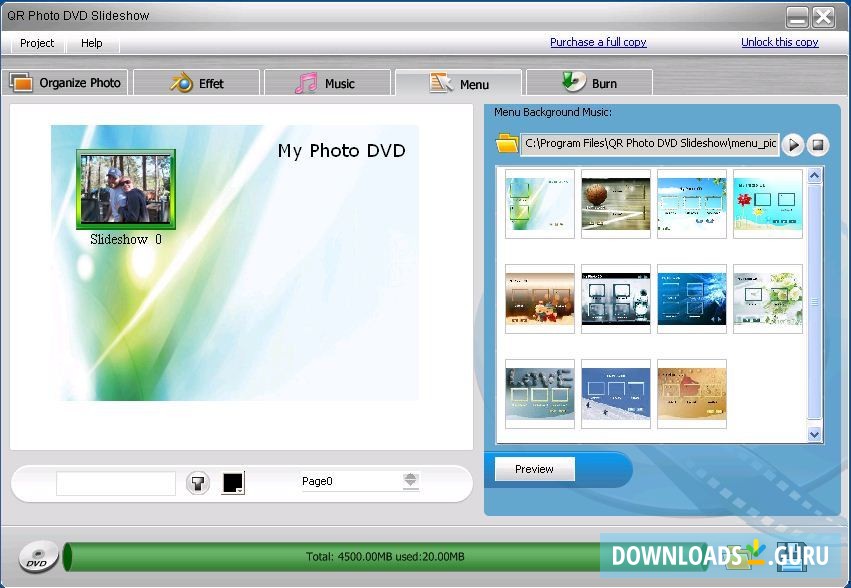
Task: Click the black text color swatch
Action: [x=231, y=479]
